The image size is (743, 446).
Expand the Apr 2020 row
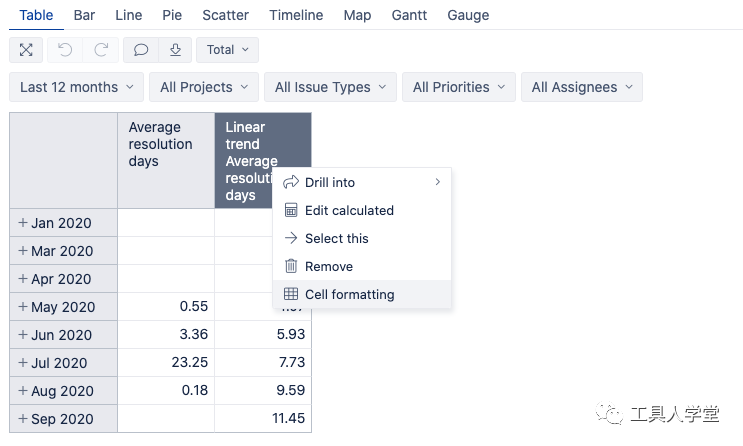click(22, 279)
